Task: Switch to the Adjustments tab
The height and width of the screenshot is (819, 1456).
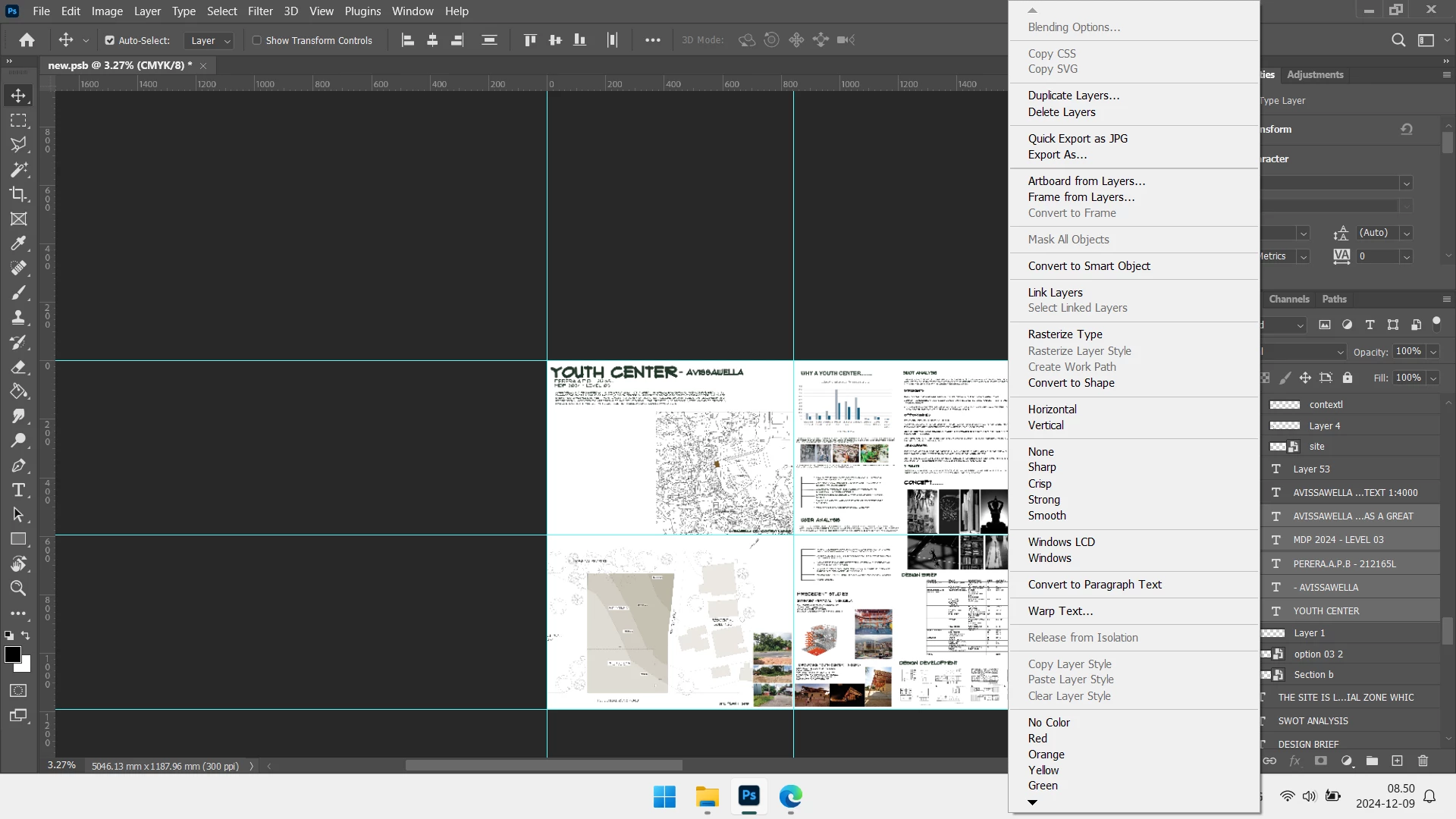Action: [x=1315, y=74]
